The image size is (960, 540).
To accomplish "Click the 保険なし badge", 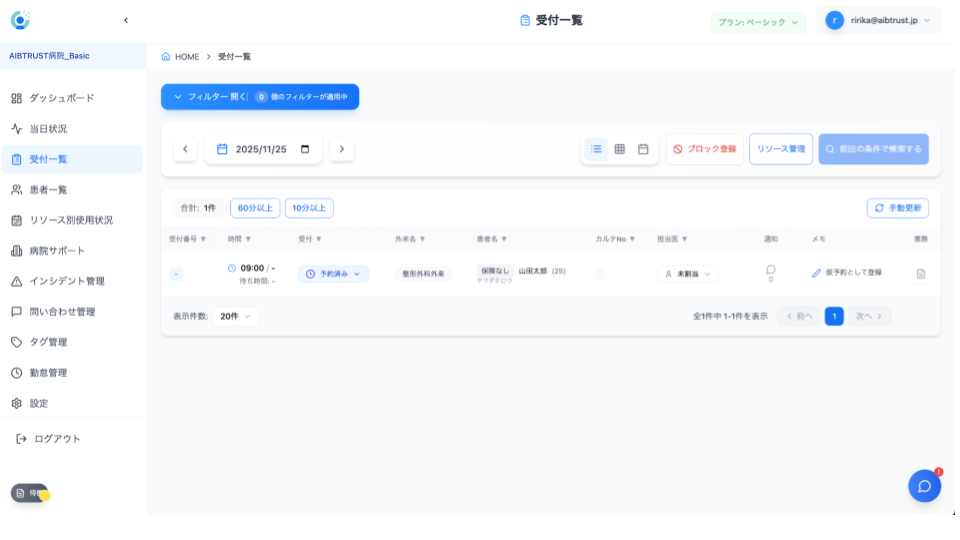I will (495, 271).
